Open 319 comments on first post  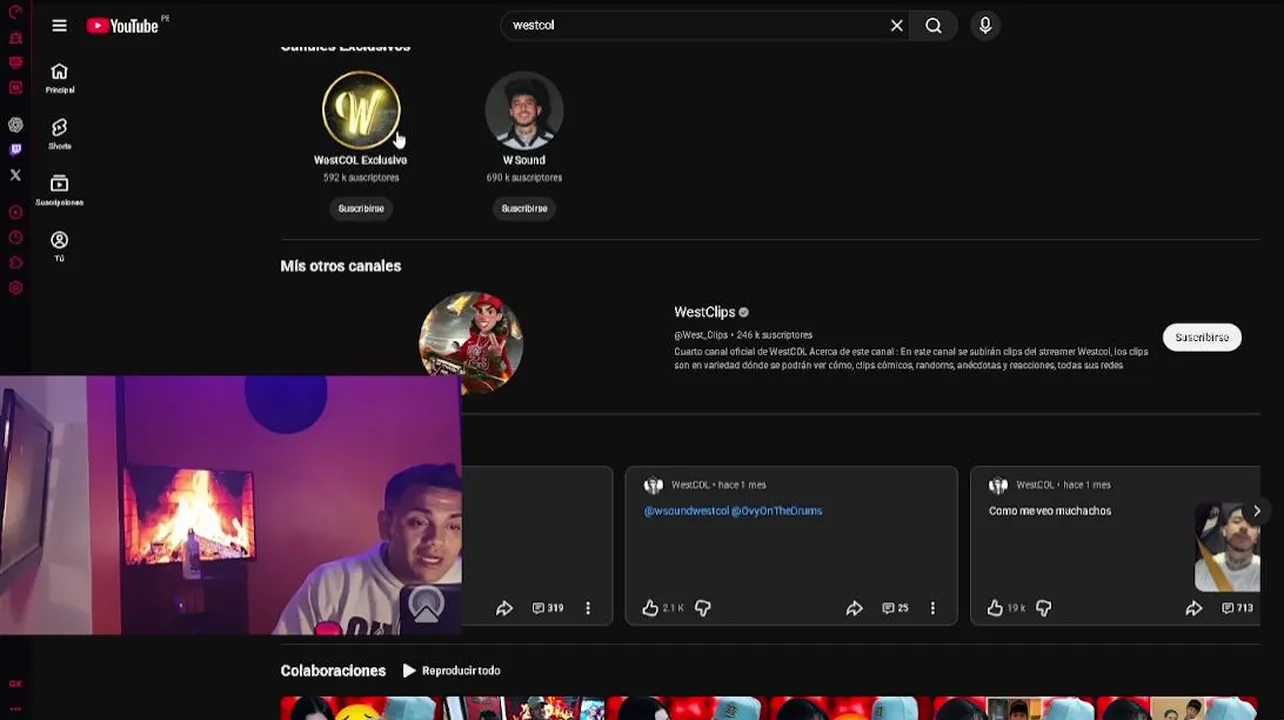[547, 608]
